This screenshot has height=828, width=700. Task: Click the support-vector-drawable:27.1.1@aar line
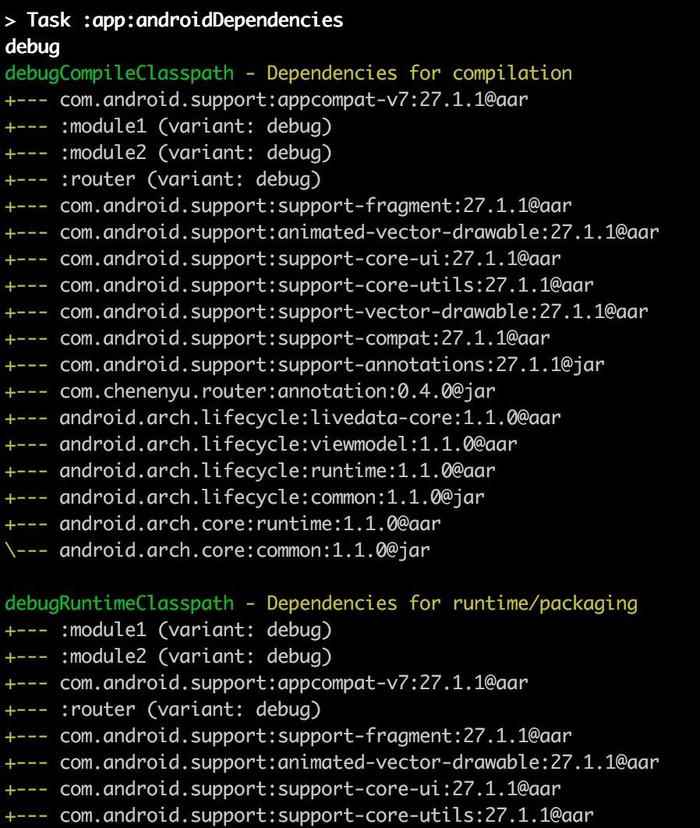(349, 312)
